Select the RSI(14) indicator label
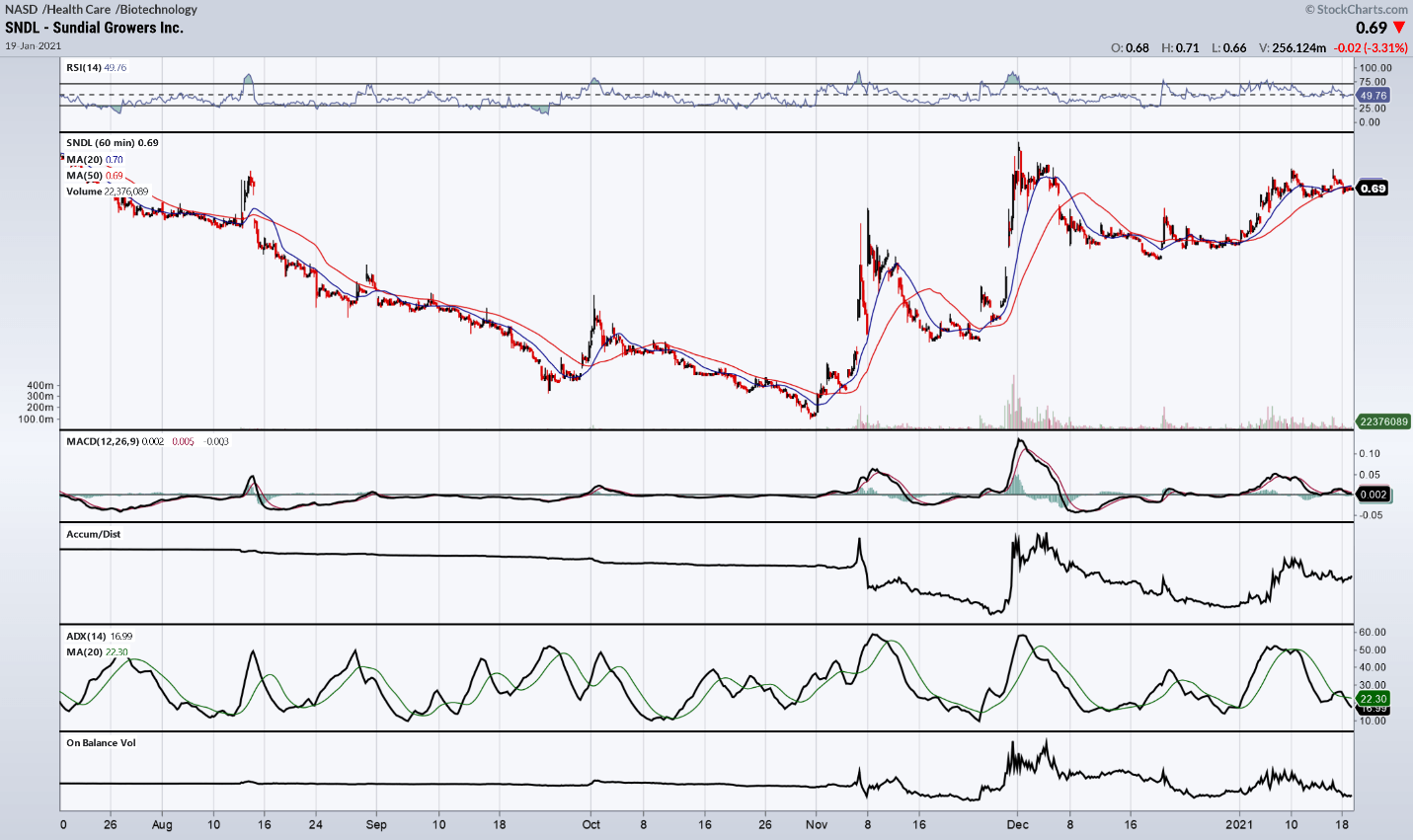1413x840 pixels. 84,68
